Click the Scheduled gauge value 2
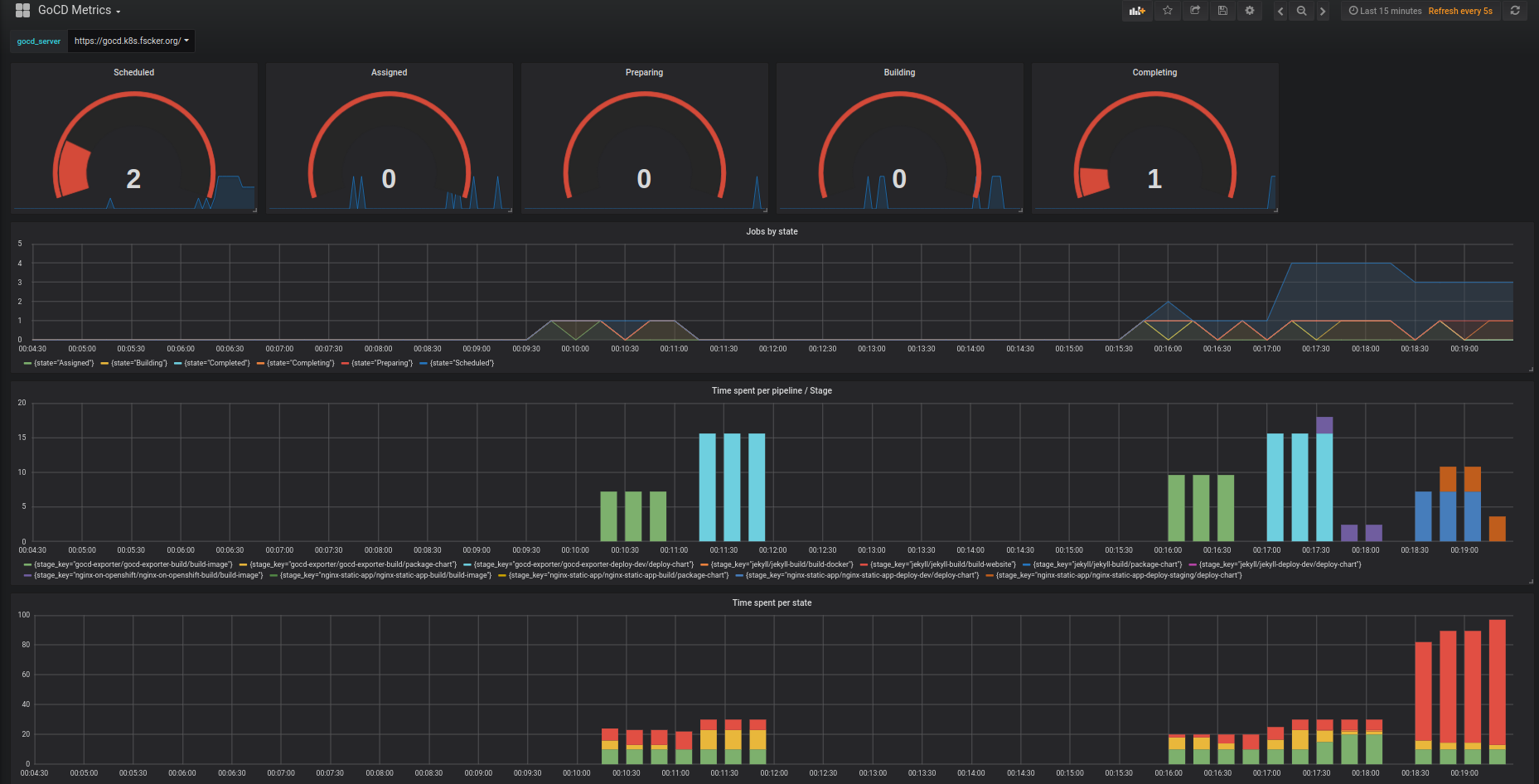Screen dimensions: 1539x784 (x=133, y=178)
